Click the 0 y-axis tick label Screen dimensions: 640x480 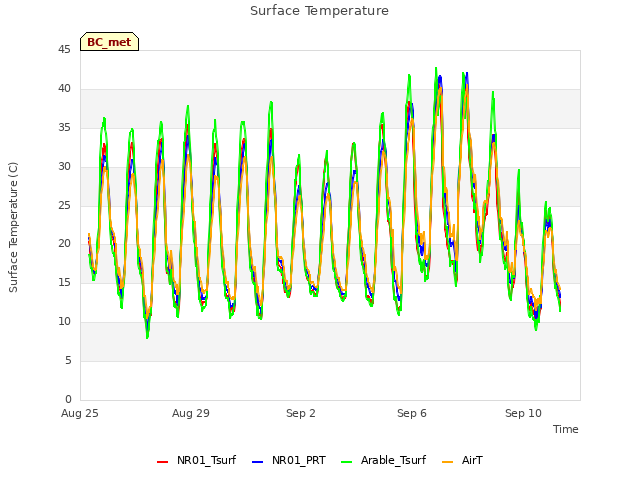coord(68,399)
